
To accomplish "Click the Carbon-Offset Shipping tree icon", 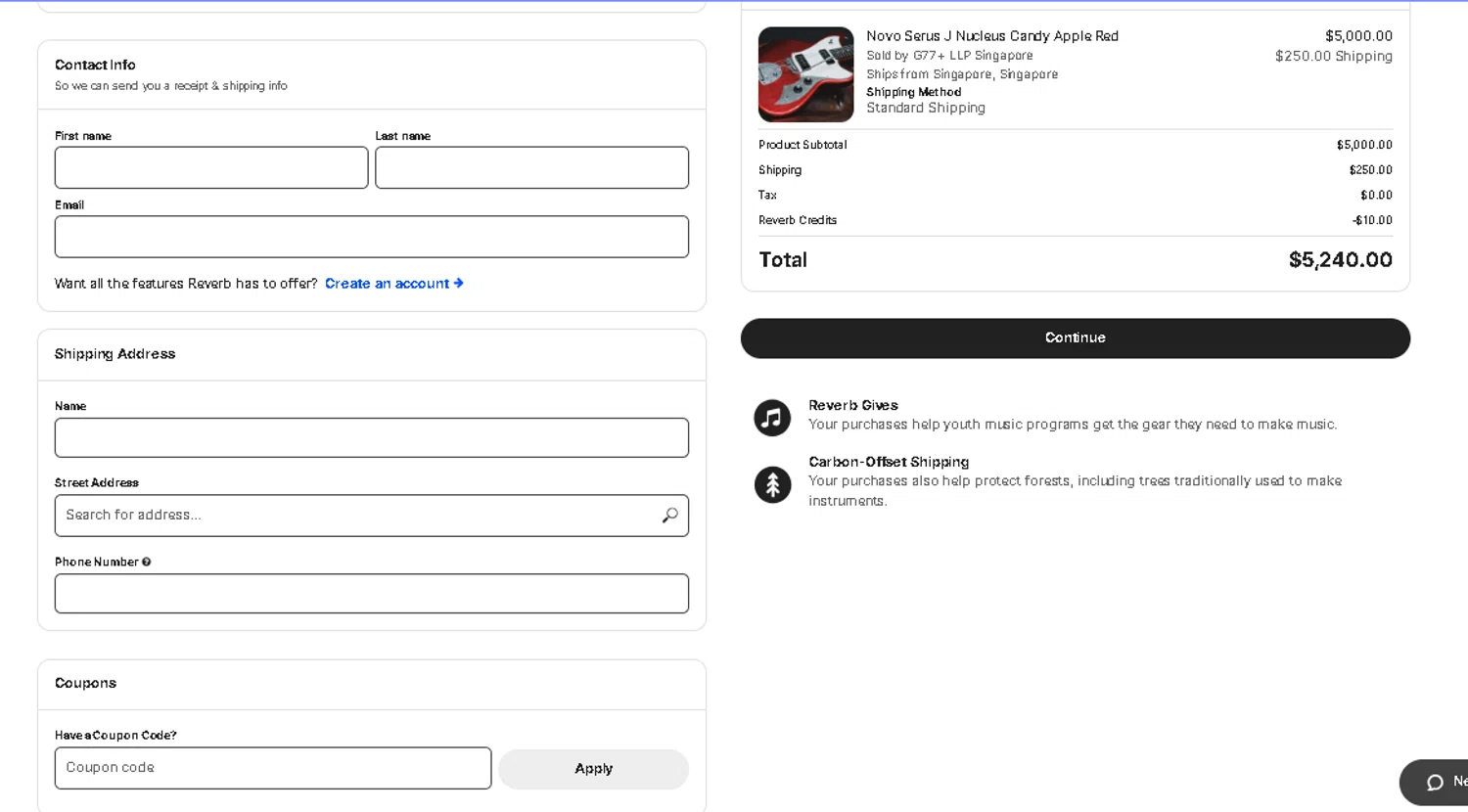I will (x=772, y=484).
